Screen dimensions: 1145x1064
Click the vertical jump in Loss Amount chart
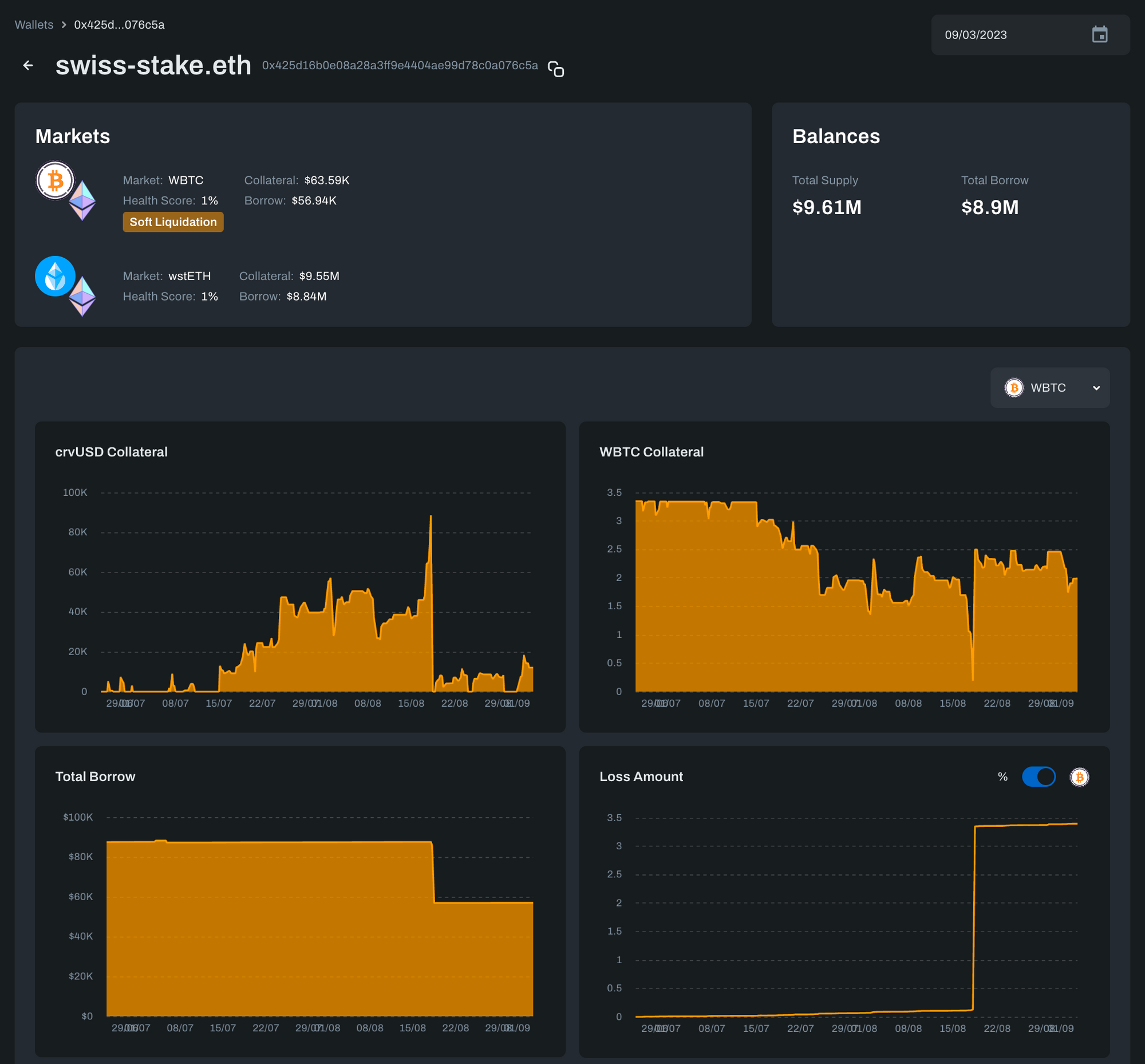[973, 919]
